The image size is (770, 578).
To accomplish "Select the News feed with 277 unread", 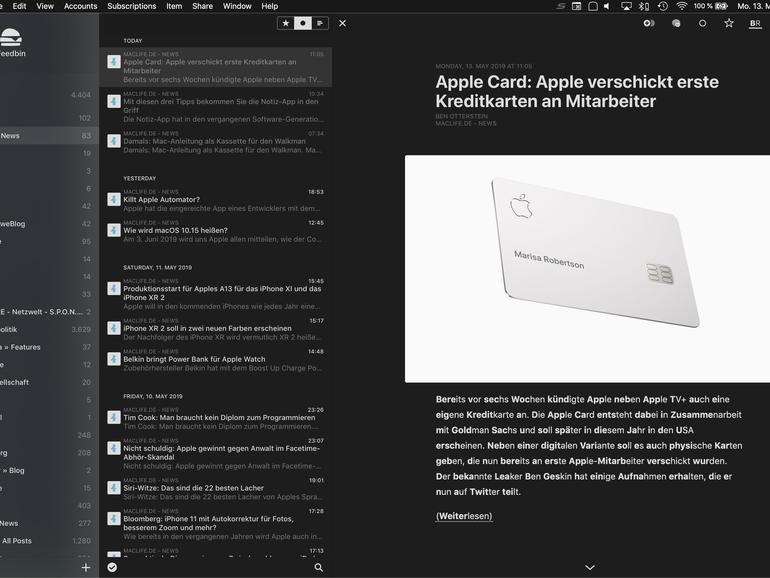I will pos(49,523).
